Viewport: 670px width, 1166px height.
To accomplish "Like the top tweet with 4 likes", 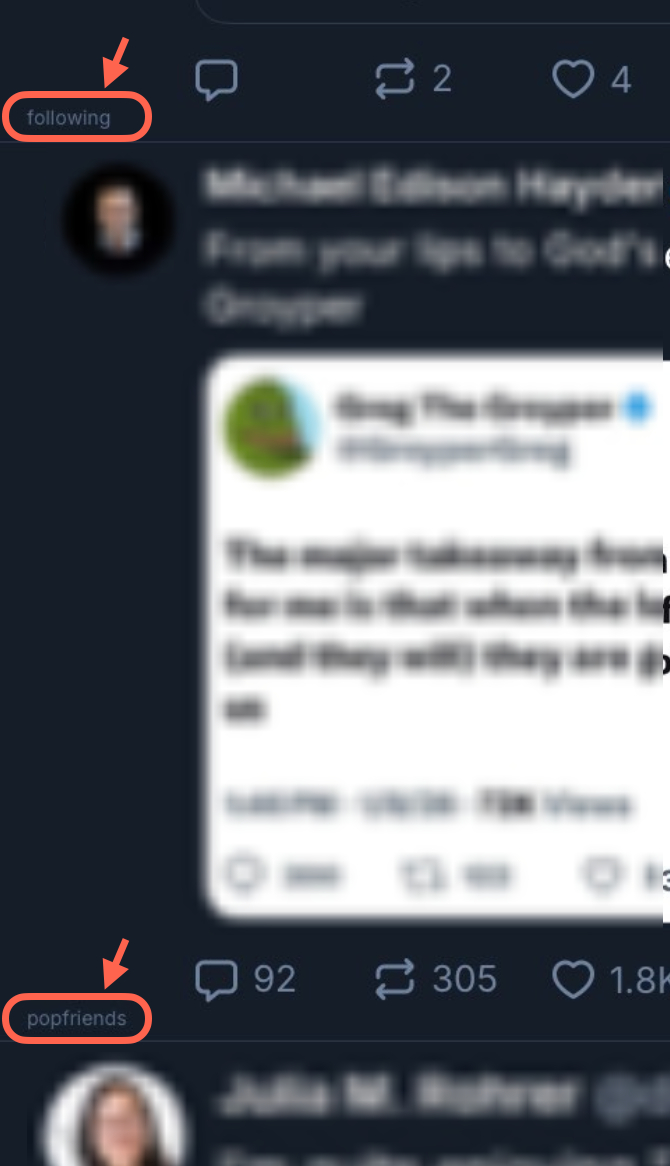I will (x=573, y=79).
